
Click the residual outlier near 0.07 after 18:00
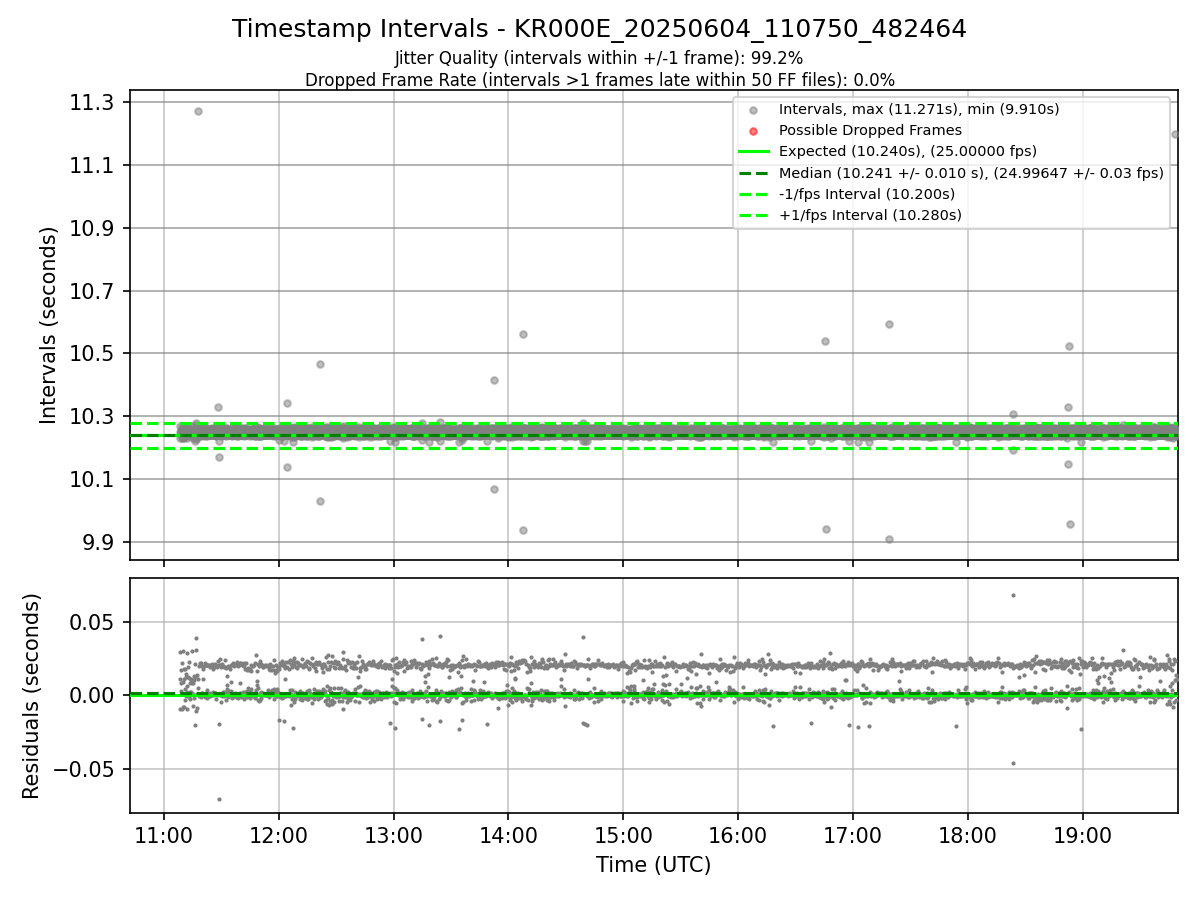(x=1013, y=595)
